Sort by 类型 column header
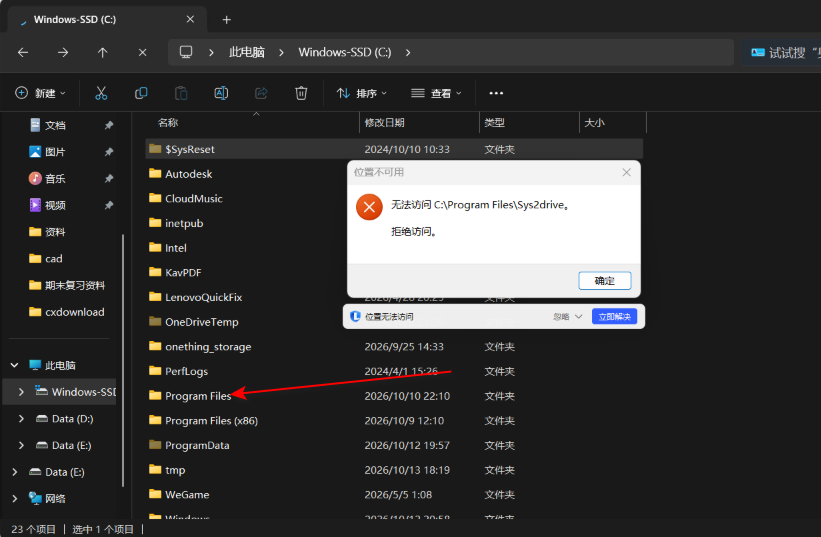 [x=494, y=122]
